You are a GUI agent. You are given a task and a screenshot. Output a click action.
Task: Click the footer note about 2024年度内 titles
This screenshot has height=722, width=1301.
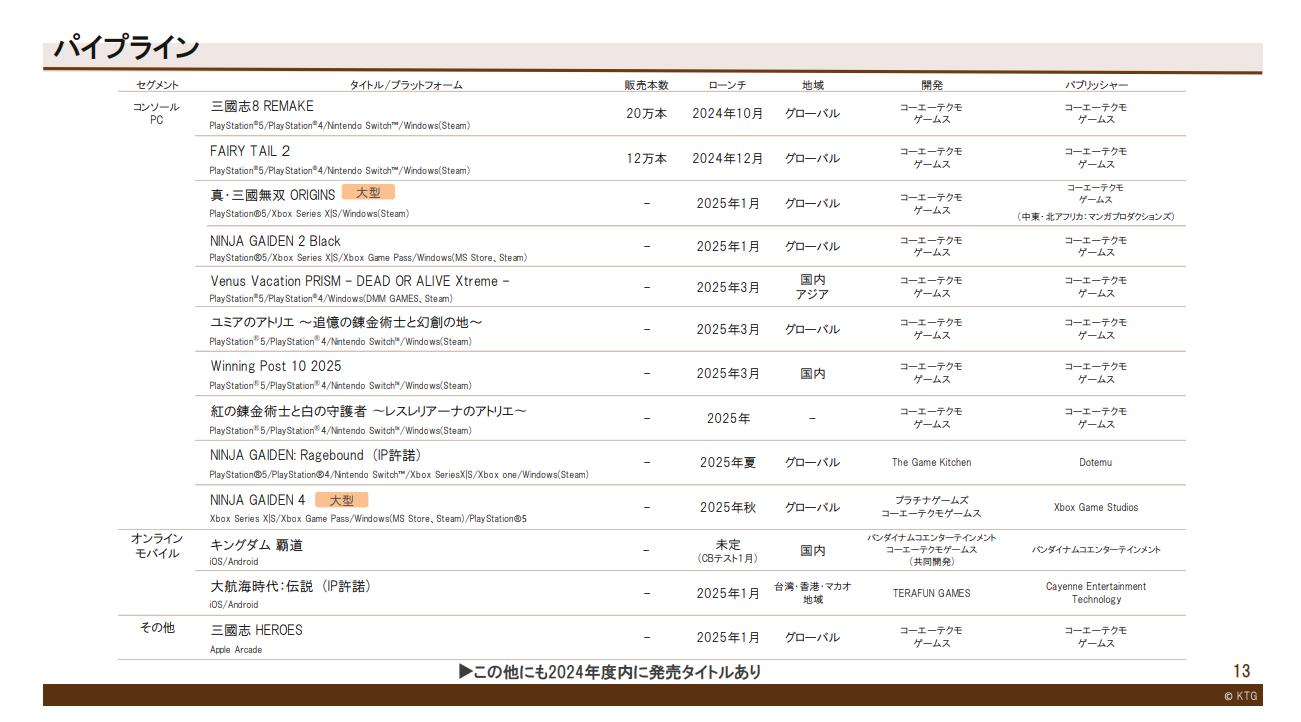[609, 672]
